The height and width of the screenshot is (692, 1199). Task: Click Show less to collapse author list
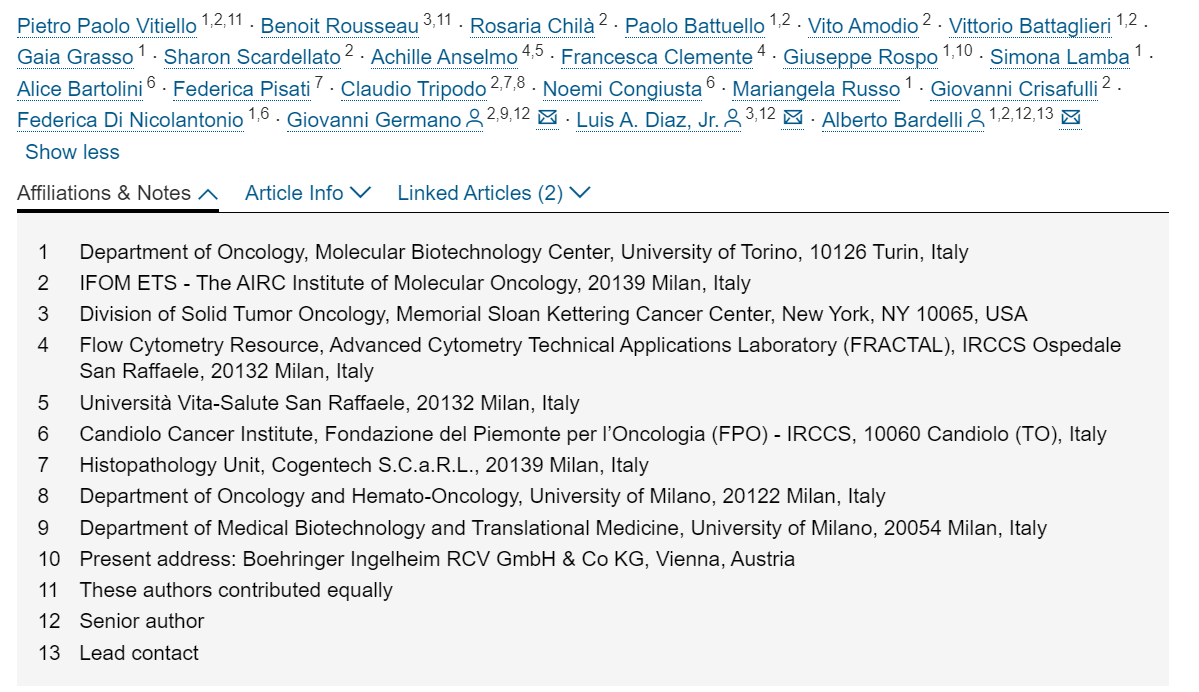[72, 152]
